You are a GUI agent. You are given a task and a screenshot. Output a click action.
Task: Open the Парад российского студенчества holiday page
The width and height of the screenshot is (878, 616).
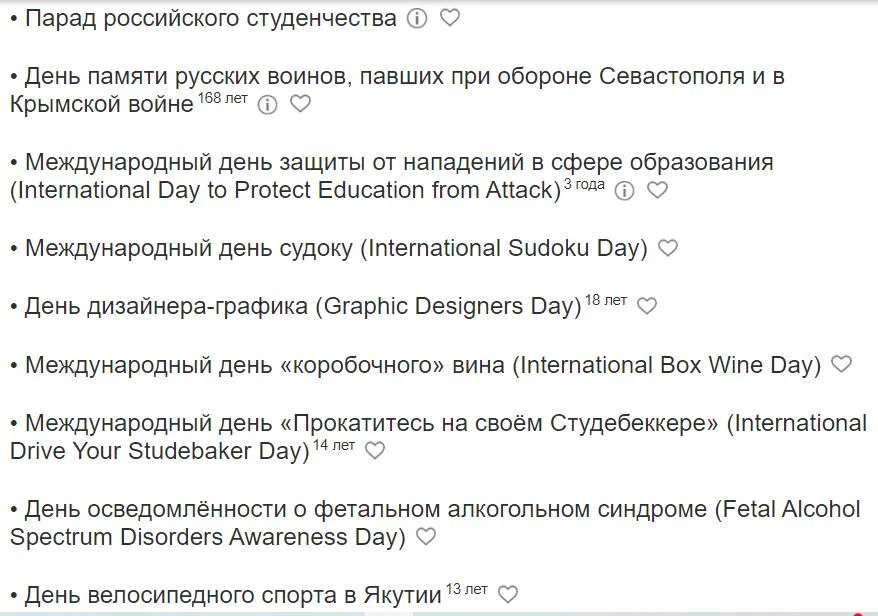pos(210,17)
